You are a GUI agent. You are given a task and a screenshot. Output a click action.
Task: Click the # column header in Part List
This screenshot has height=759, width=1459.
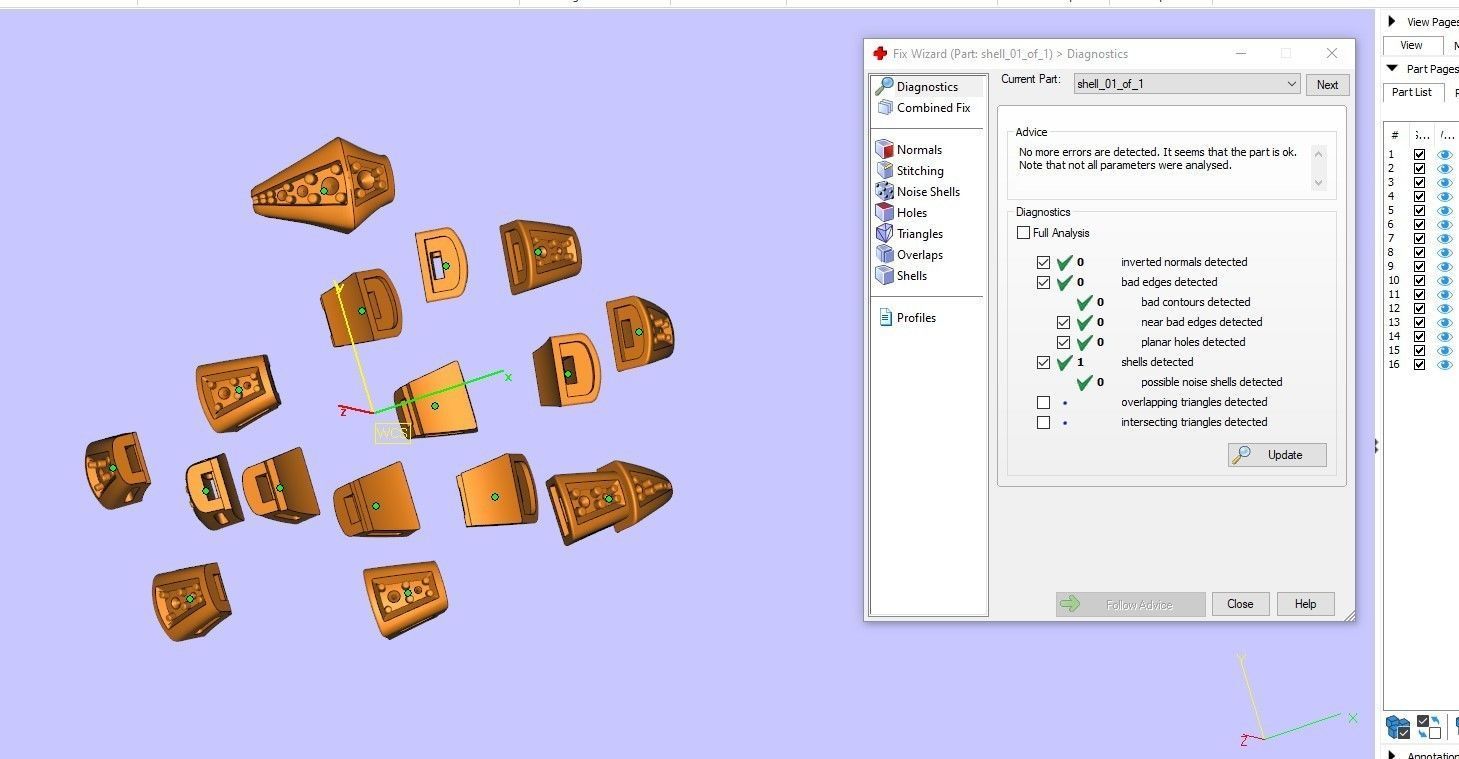tap(1394, 135)
